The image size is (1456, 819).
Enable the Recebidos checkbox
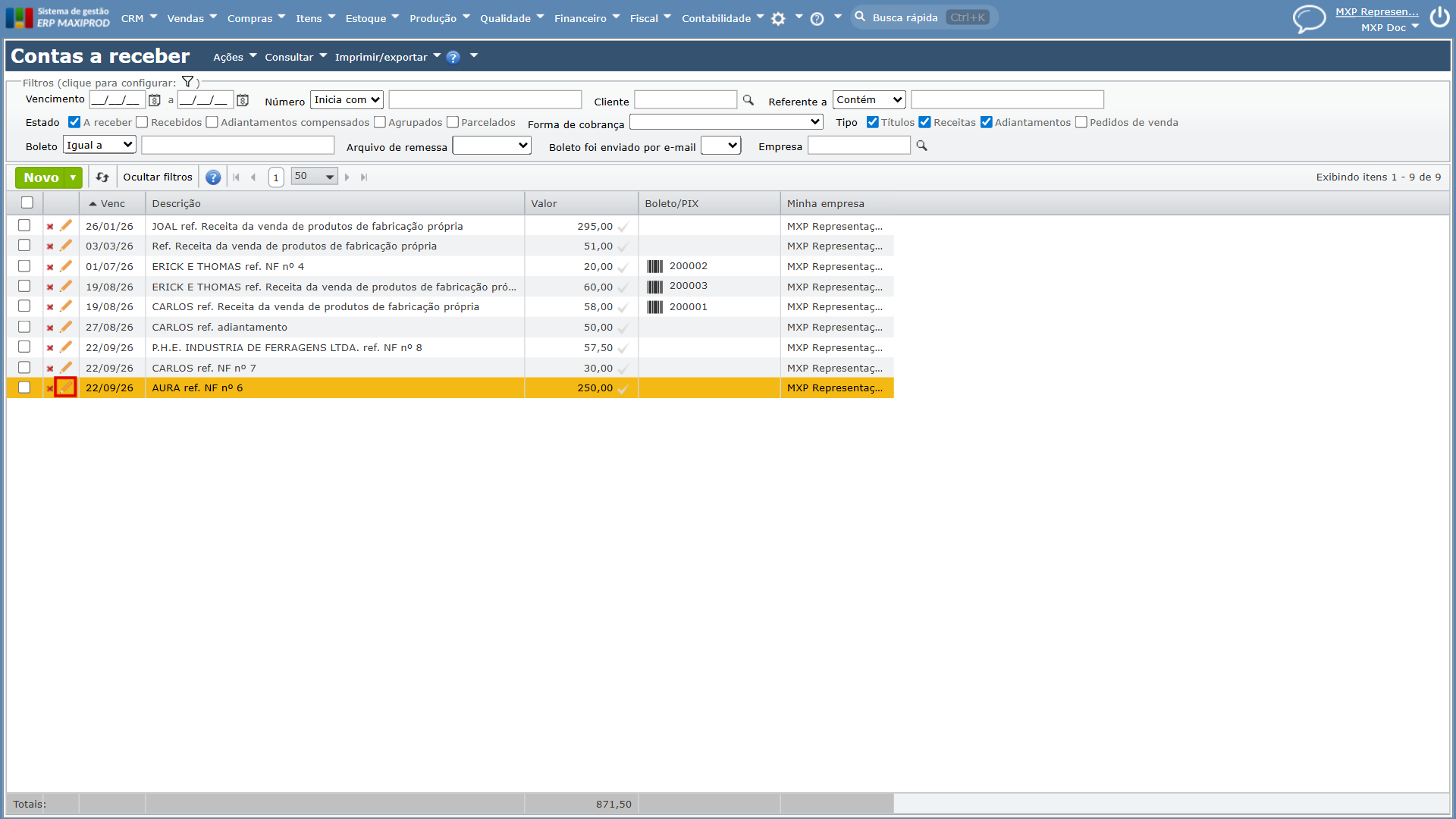point(142,122)
